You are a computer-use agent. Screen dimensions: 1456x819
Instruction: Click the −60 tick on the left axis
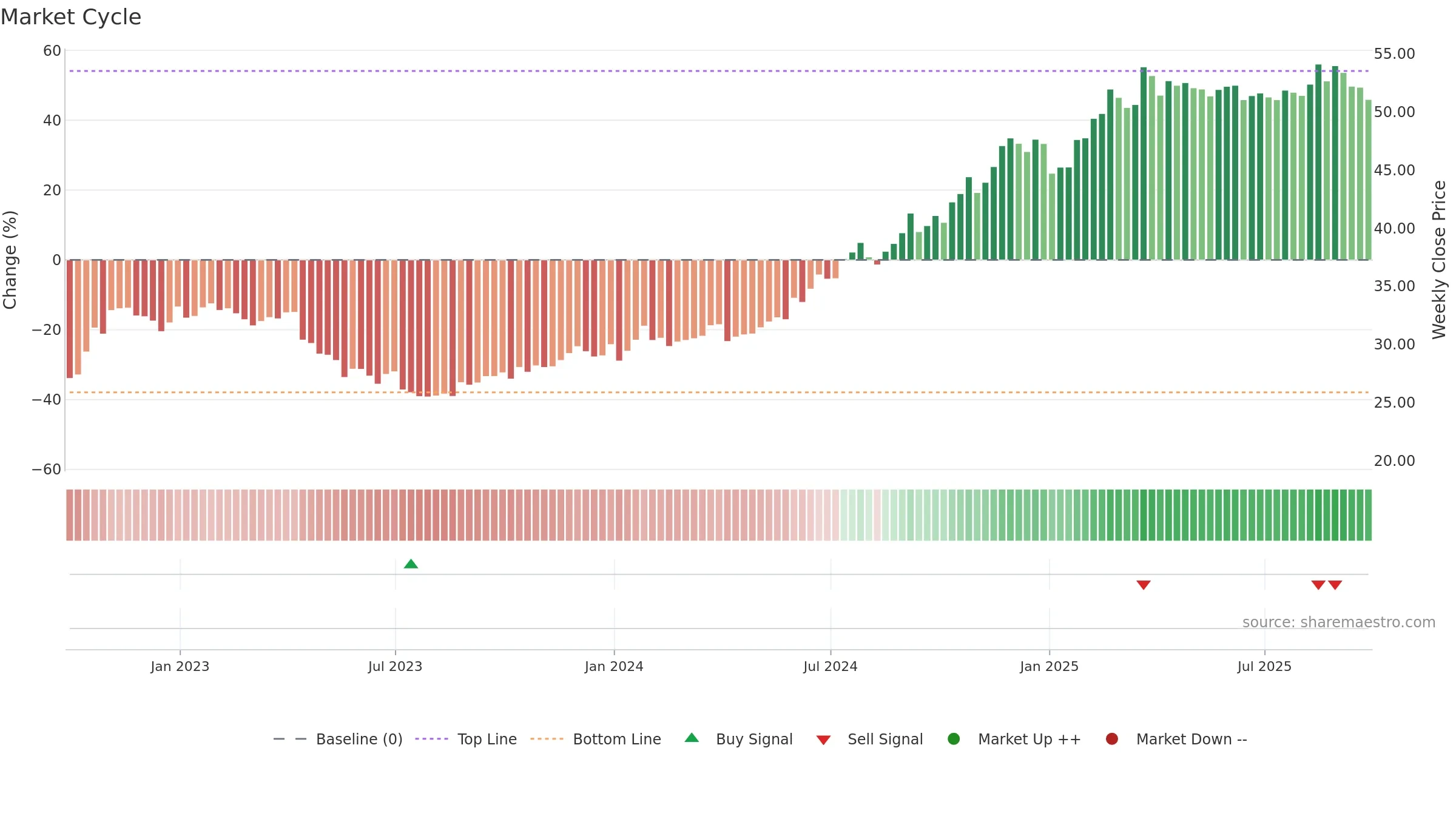click(x=47, y=470)
